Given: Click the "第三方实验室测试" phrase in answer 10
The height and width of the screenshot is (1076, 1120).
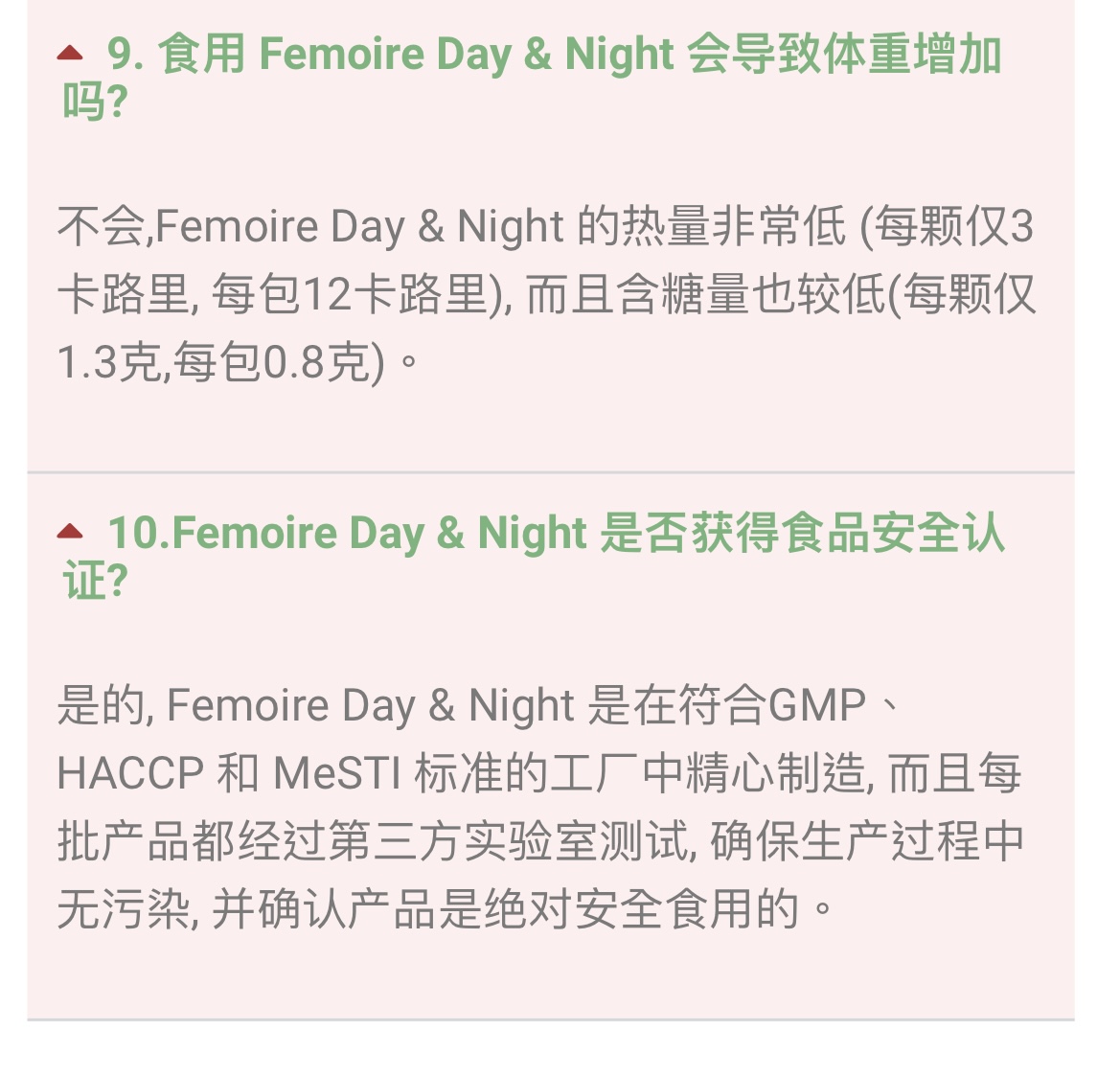Looking at the screenshot, I should [x=509, y=841].
